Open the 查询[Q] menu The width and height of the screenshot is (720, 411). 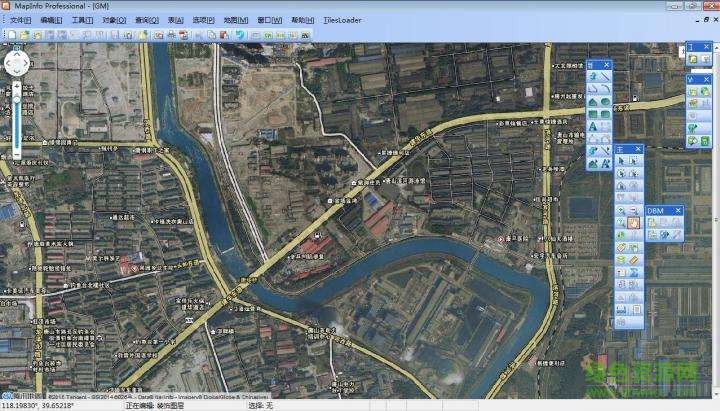coord(147,20)
